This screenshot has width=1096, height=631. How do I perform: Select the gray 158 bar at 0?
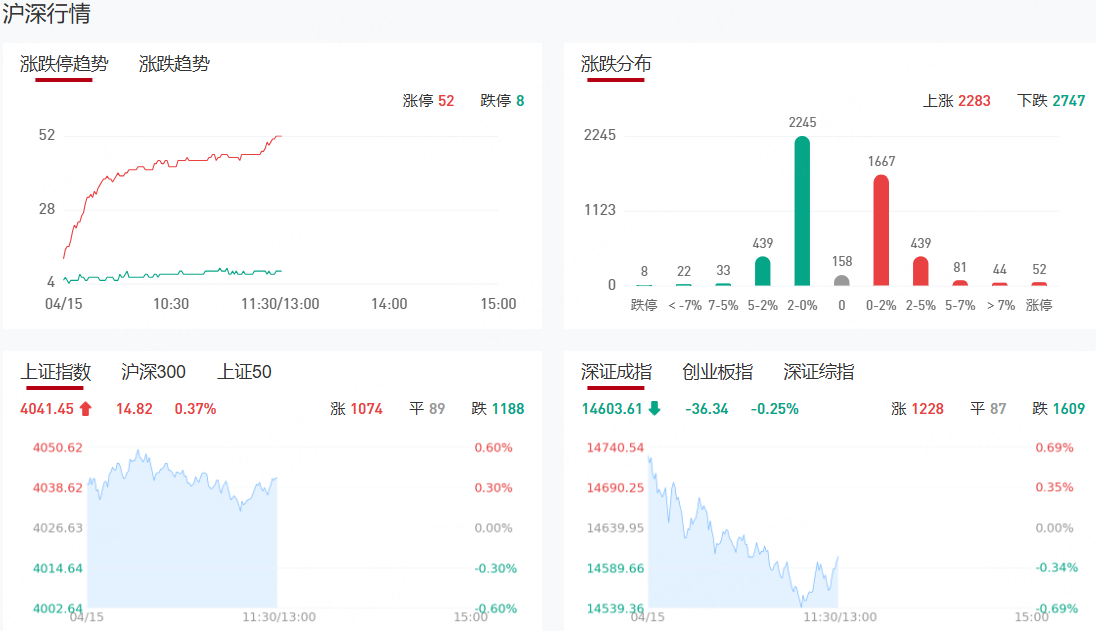pyautogui.click(x=842, y=280)
